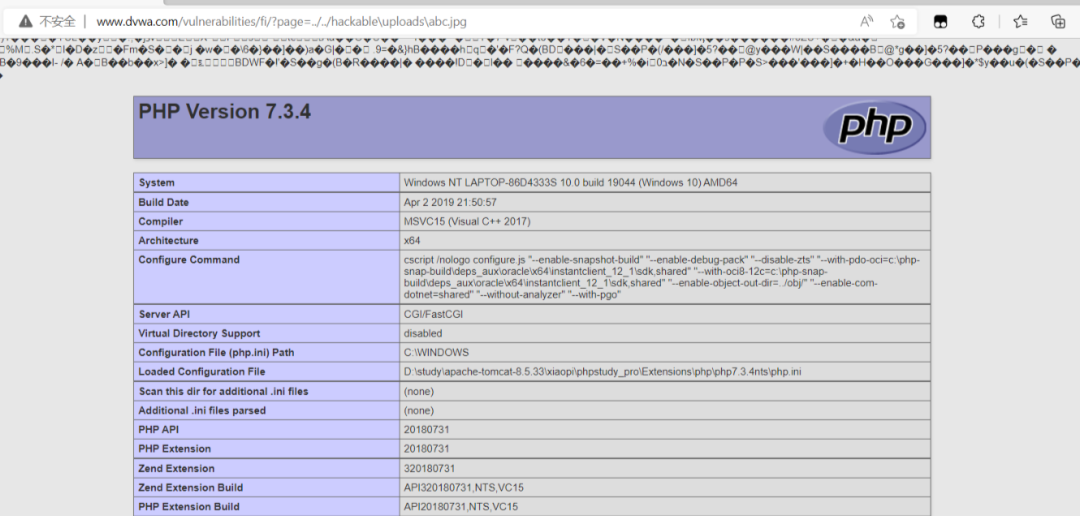Click the 320180731 Zend Extension value
This screenshot has height=516, width=1080.
click(x=429, y=468)
